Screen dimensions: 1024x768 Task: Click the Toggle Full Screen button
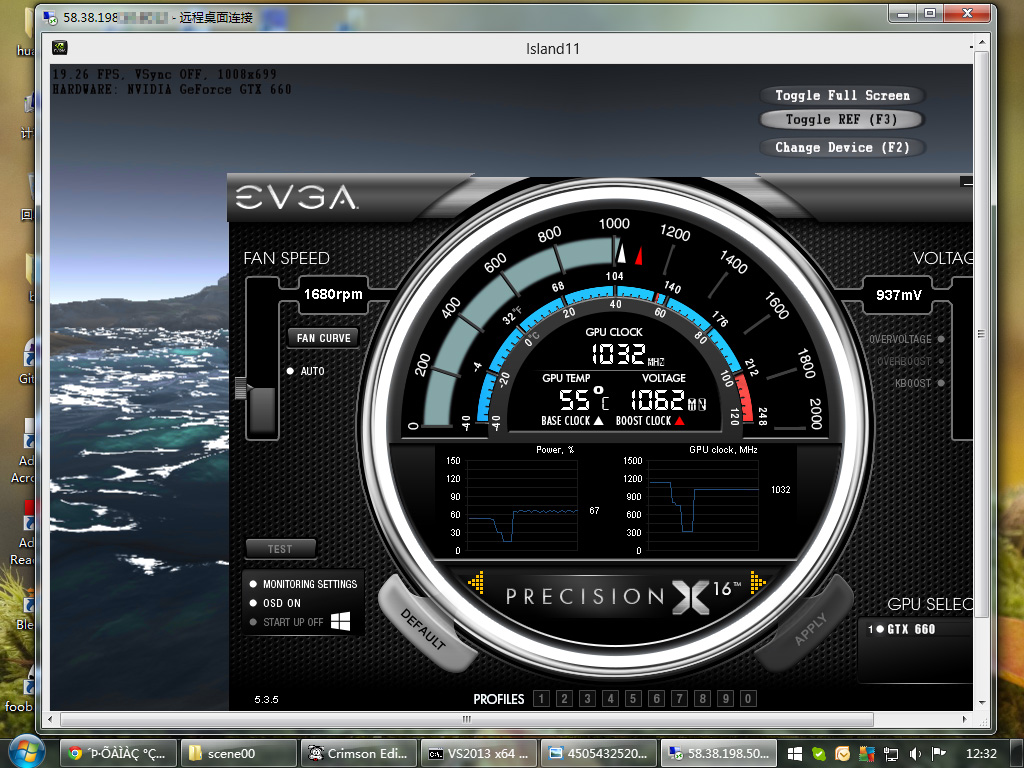tap(842, 95)
